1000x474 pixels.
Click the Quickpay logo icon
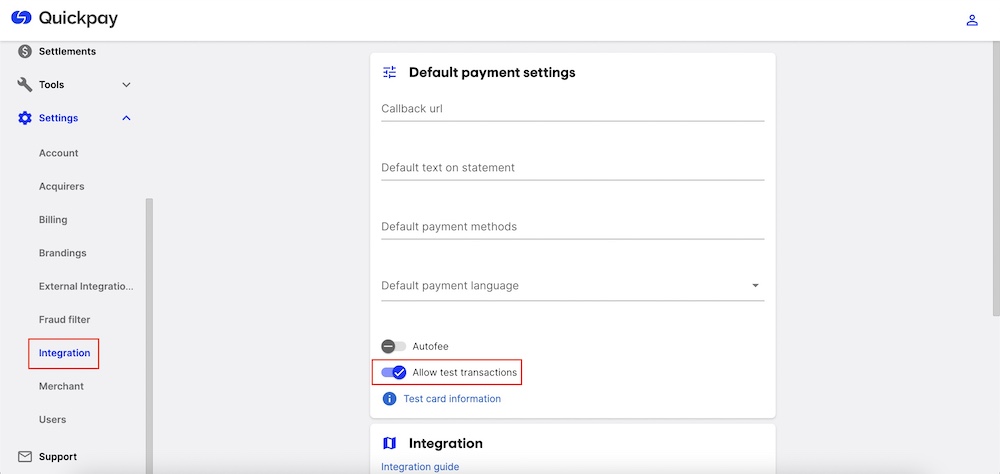21,19
